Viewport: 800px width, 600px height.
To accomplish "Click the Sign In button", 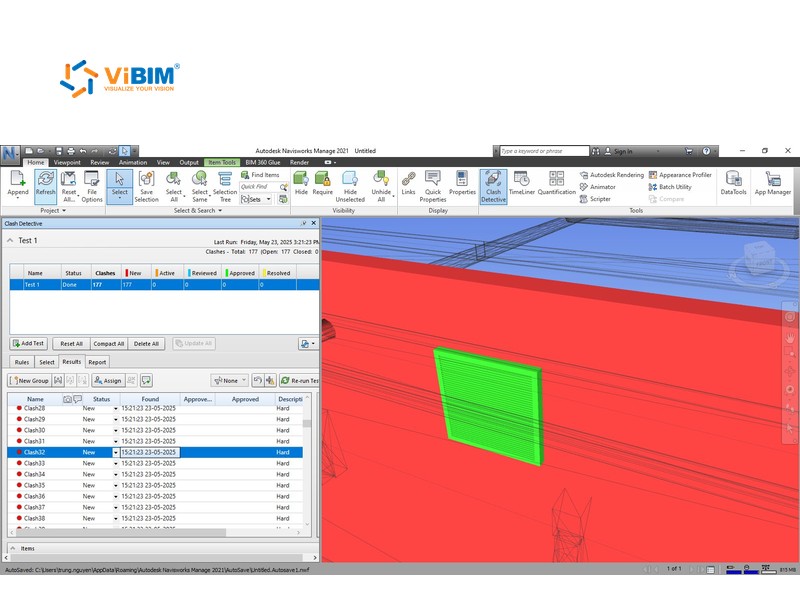I will click(x=618, y=151).
